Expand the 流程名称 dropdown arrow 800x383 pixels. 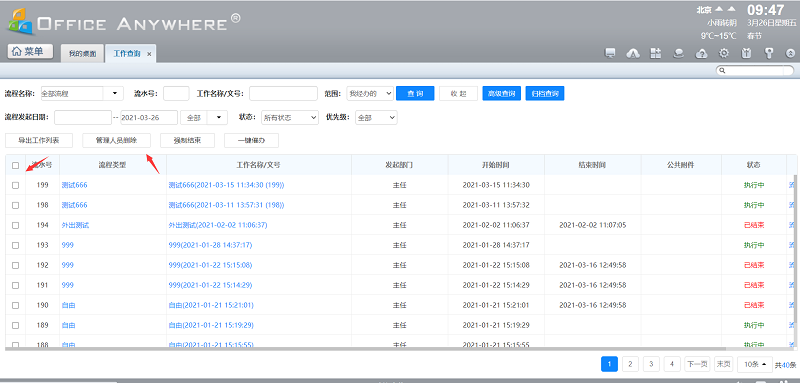coord(114,93)
